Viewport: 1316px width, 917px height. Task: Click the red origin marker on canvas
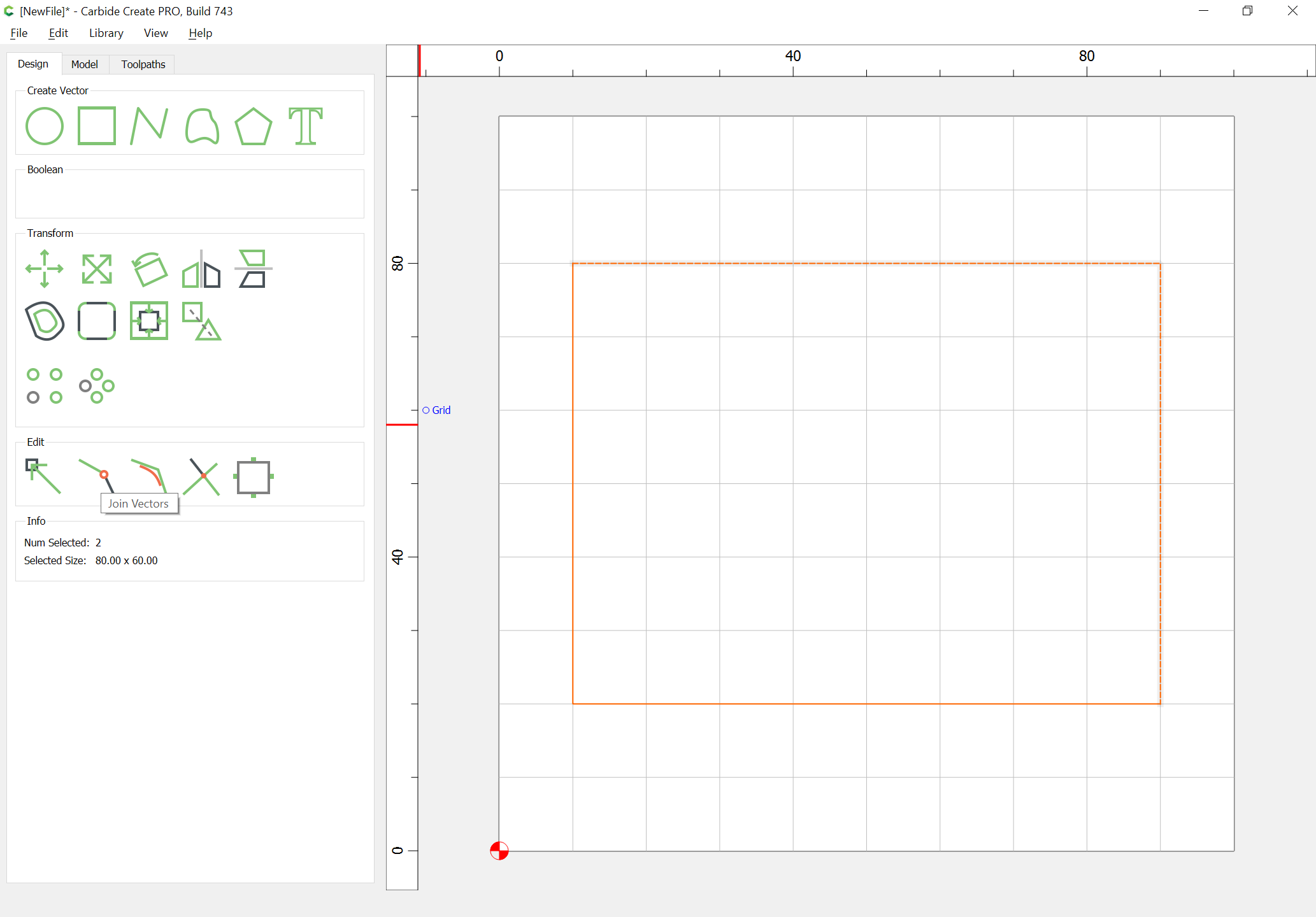click(499, 851)
